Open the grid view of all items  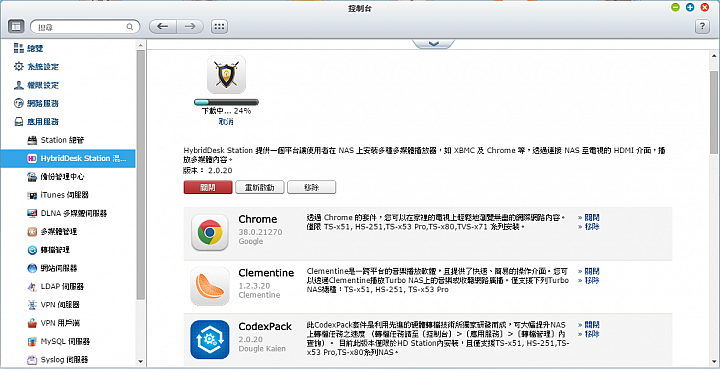coord(219,27)
